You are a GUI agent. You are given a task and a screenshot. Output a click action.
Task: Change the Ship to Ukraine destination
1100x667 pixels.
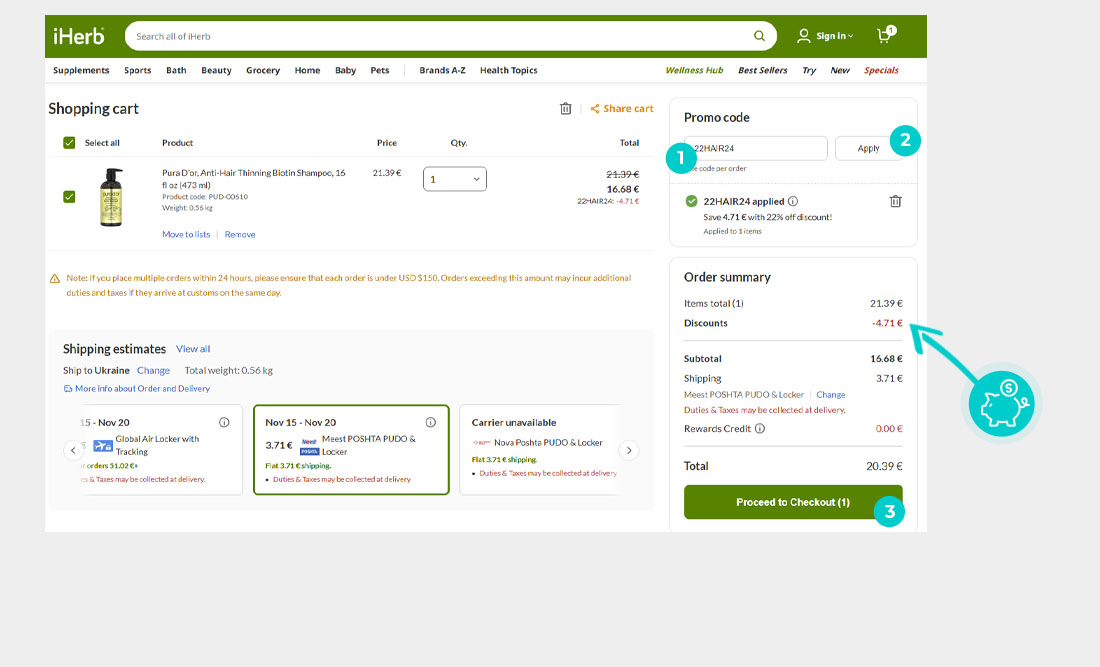(x=153, y=370)
